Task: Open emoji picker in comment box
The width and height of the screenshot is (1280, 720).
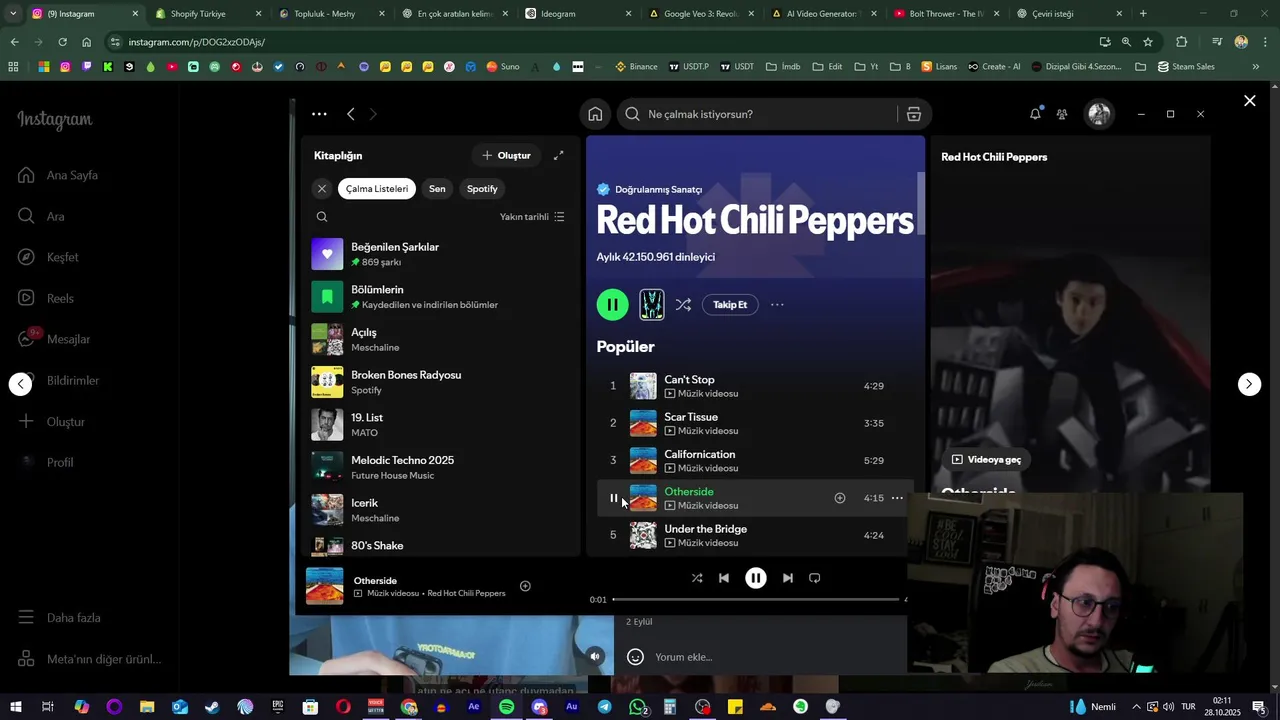Action: 635,657
